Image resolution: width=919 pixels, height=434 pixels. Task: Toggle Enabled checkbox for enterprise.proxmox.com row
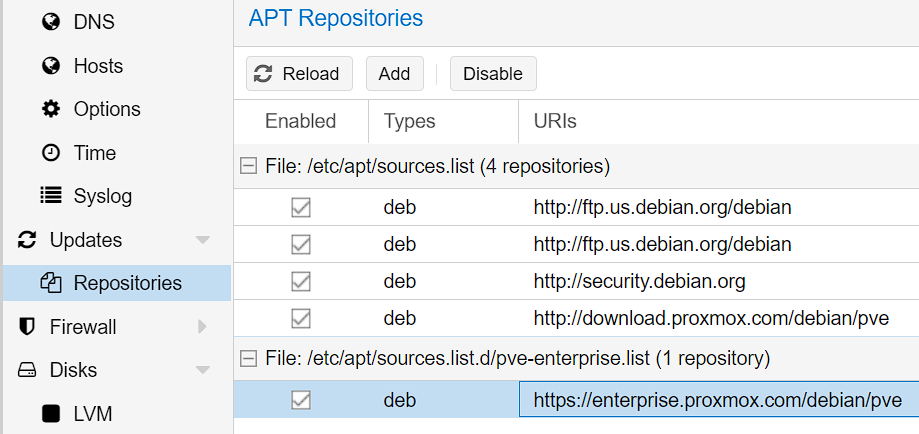pyautogui.click(x=301, y=400)
